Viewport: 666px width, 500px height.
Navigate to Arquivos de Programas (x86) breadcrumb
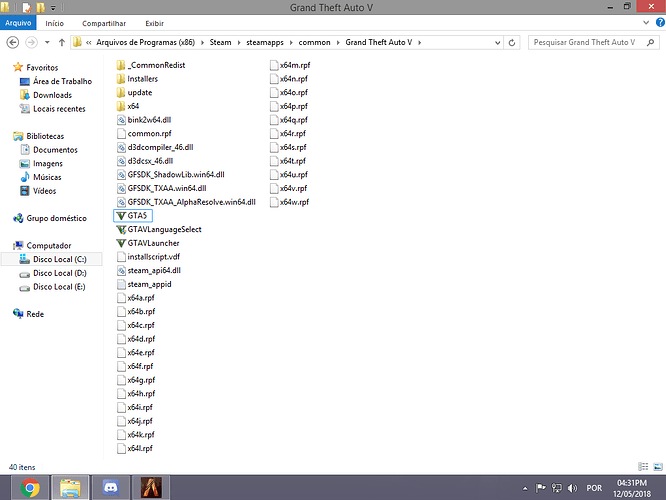point(146,42)
